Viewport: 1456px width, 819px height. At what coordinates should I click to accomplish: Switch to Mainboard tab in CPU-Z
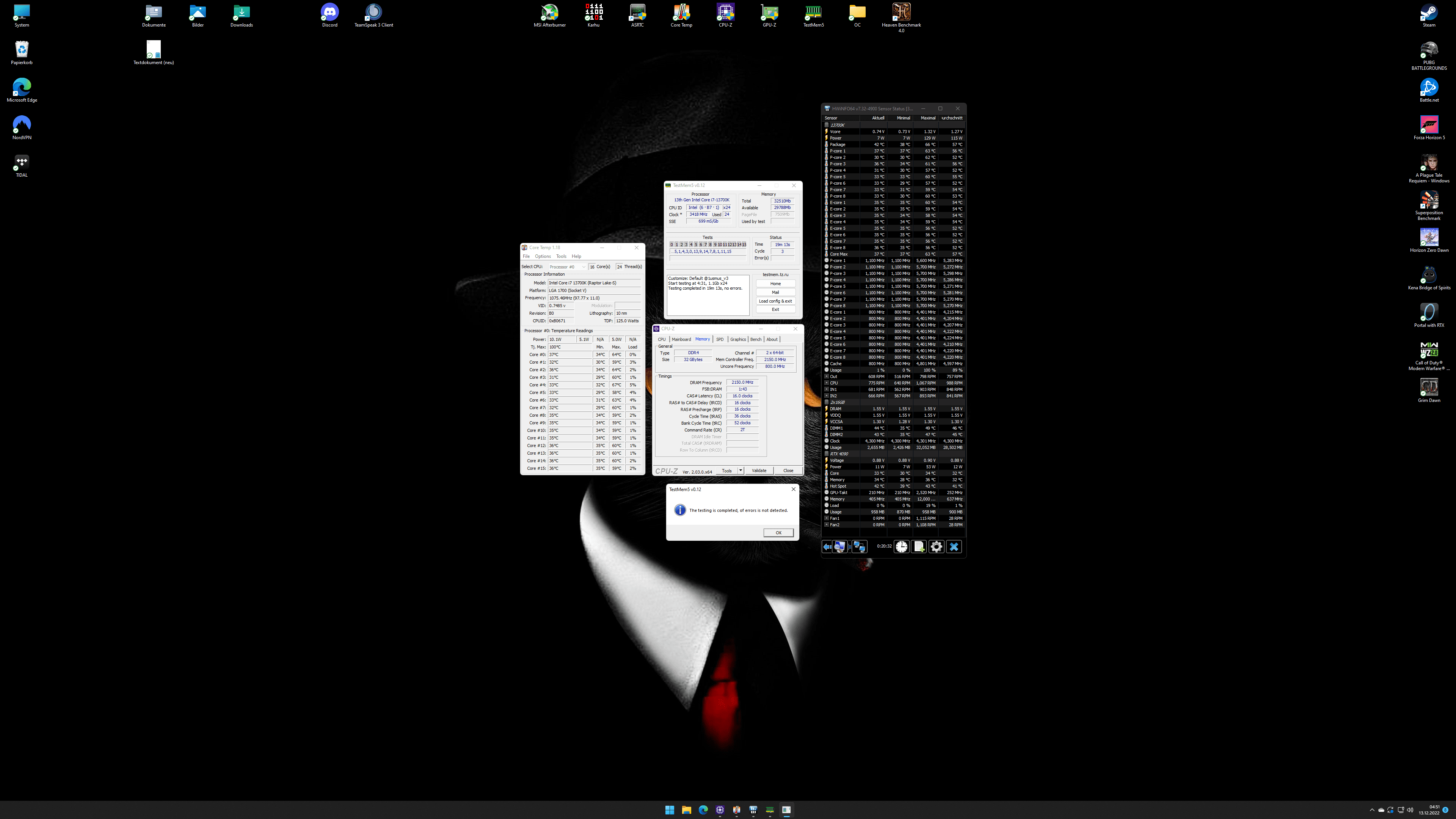point(681,339)
